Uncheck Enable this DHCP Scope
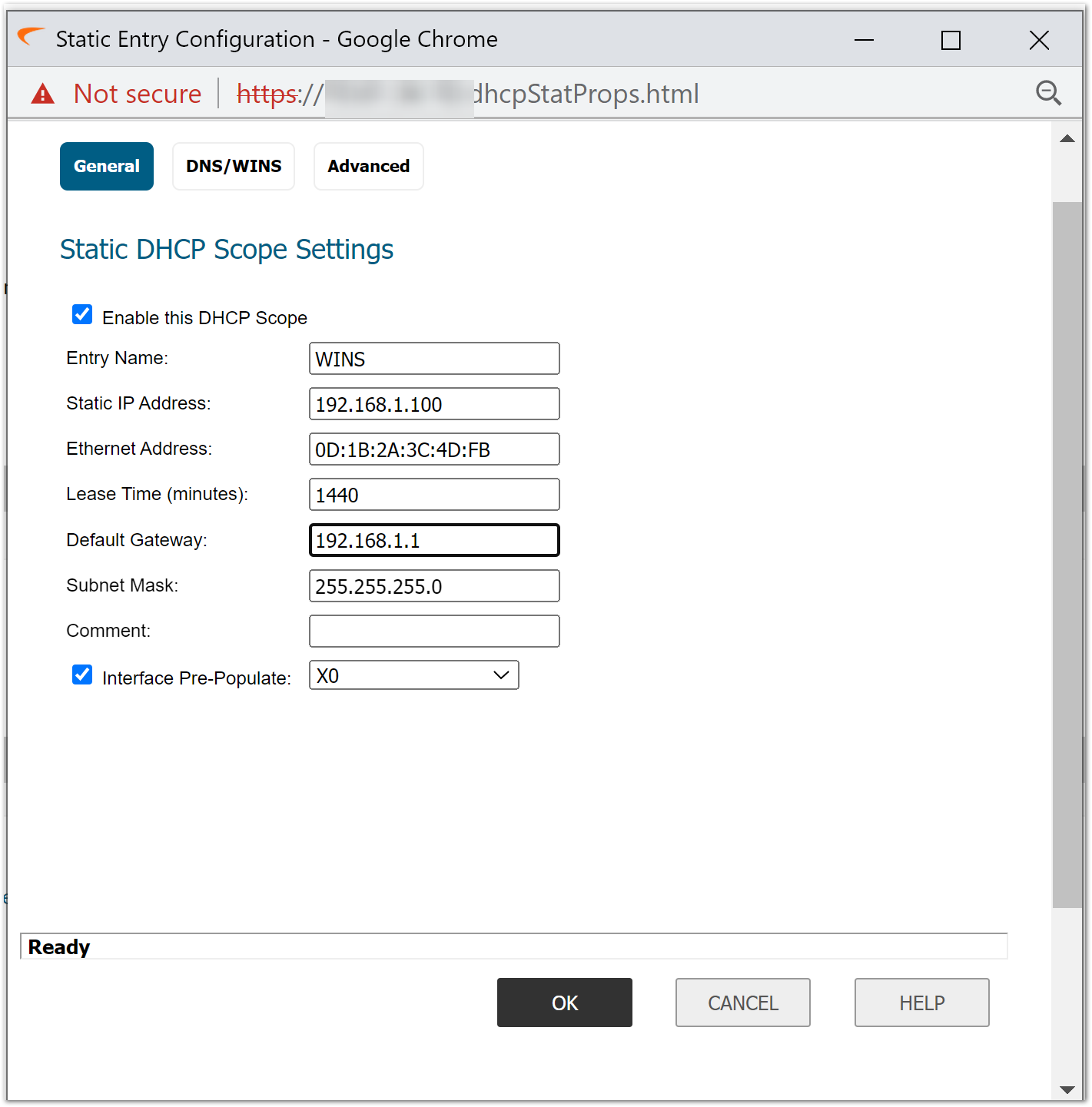The width and height of the screenshot is (1092, 1107). point(82,315)
